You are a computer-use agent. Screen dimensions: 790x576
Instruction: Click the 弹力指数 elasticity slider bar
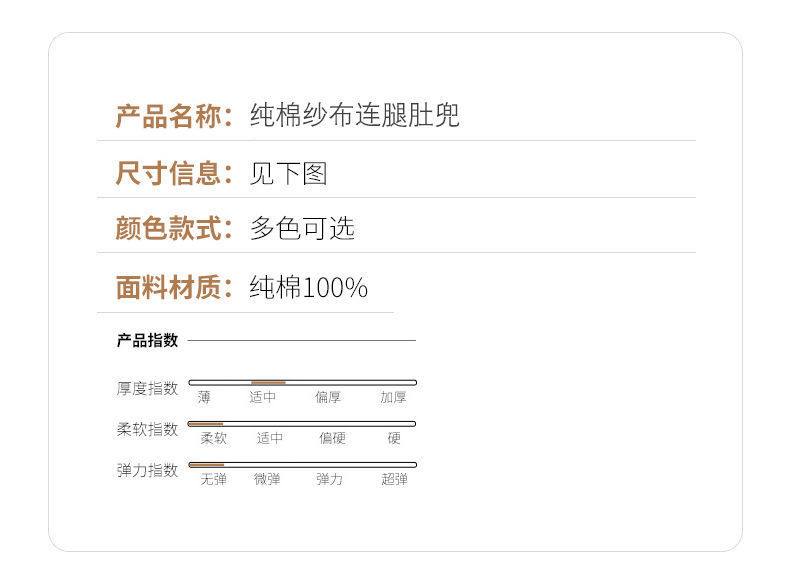tap(302, 465)
